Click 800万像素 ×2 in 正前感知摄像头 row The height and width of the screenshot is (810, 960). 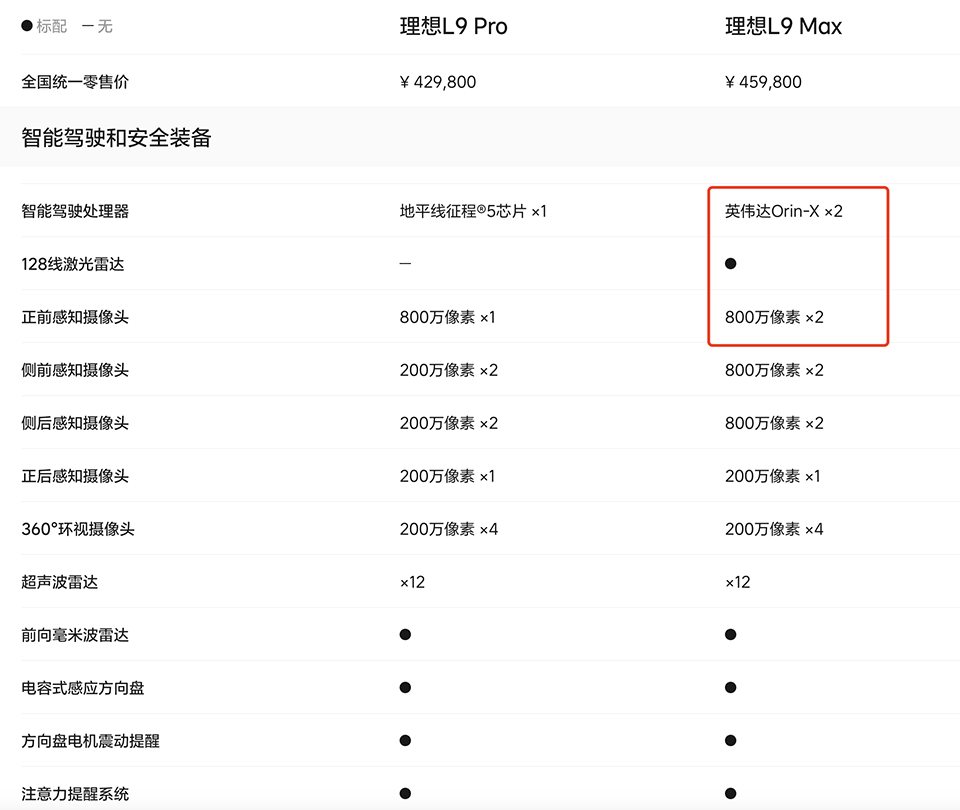(x=774, y=317)
